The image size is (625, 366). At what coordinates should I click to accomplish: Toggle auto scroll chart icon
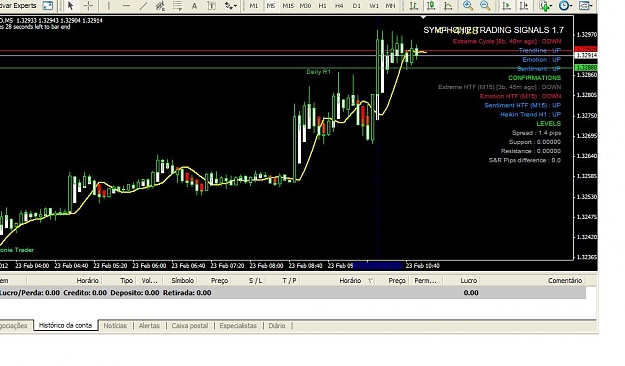pos(507,6)
